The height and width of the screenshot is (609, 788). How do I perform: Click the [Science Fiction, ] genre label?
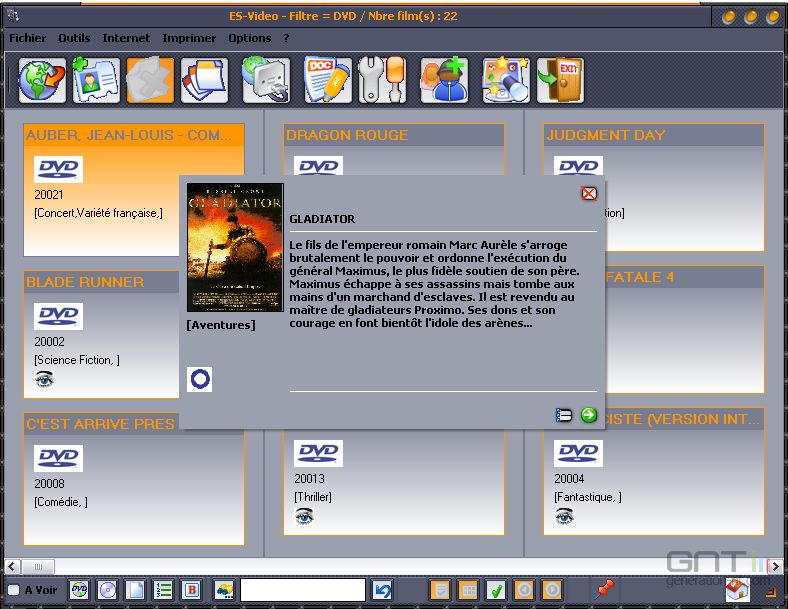click(77, 360)
